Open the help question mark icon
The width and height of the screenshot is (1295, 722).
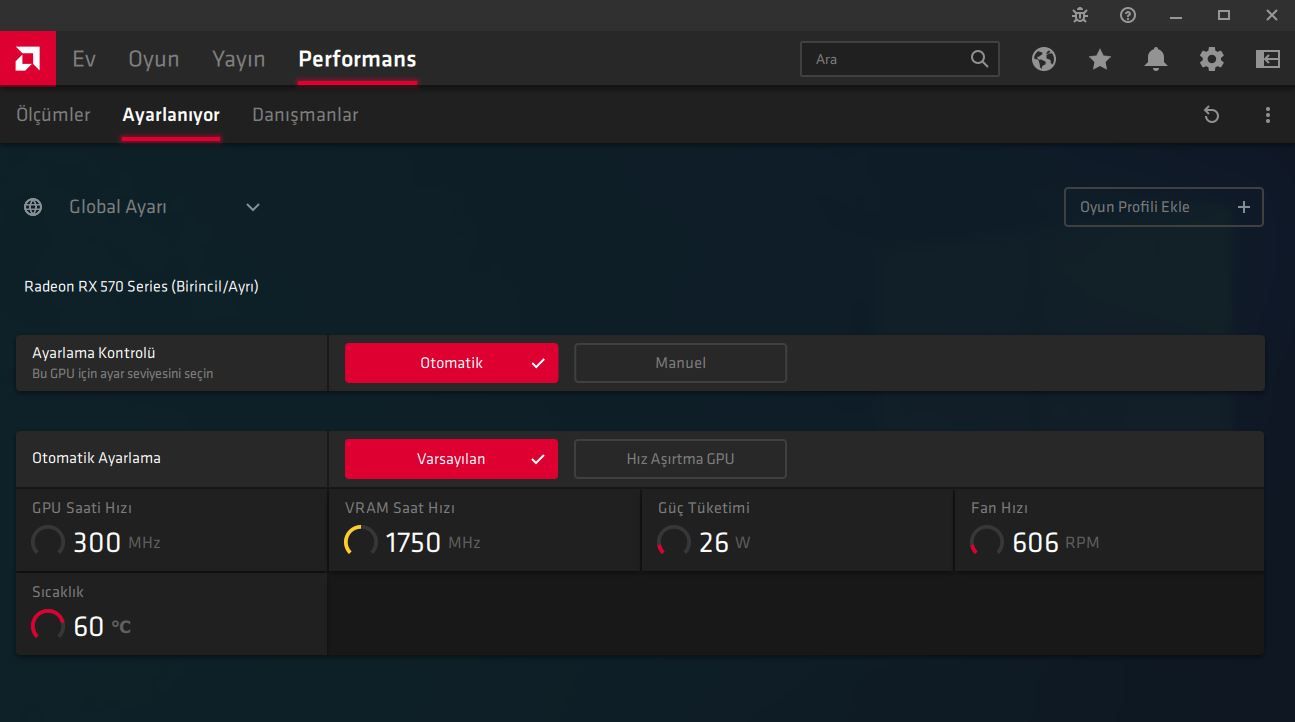pyautogui.click(x=1128, y=15)
